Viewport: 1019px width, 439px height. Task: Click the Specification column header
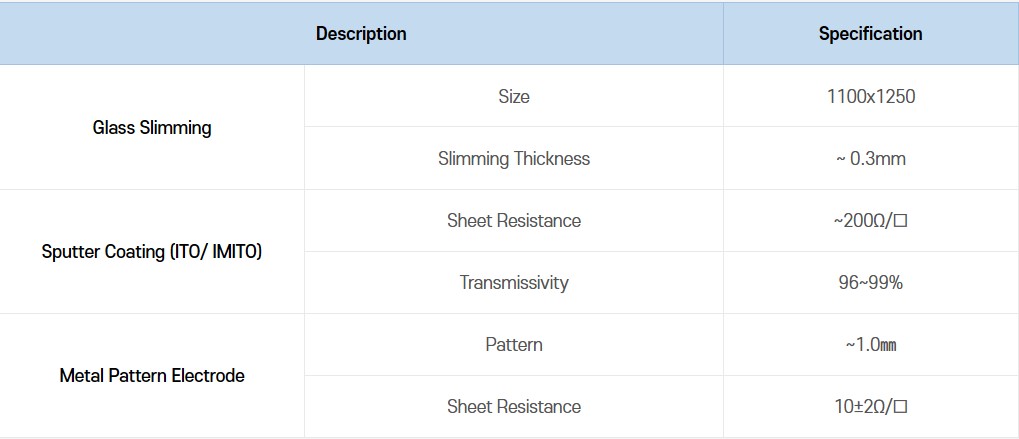pos(870,34)
